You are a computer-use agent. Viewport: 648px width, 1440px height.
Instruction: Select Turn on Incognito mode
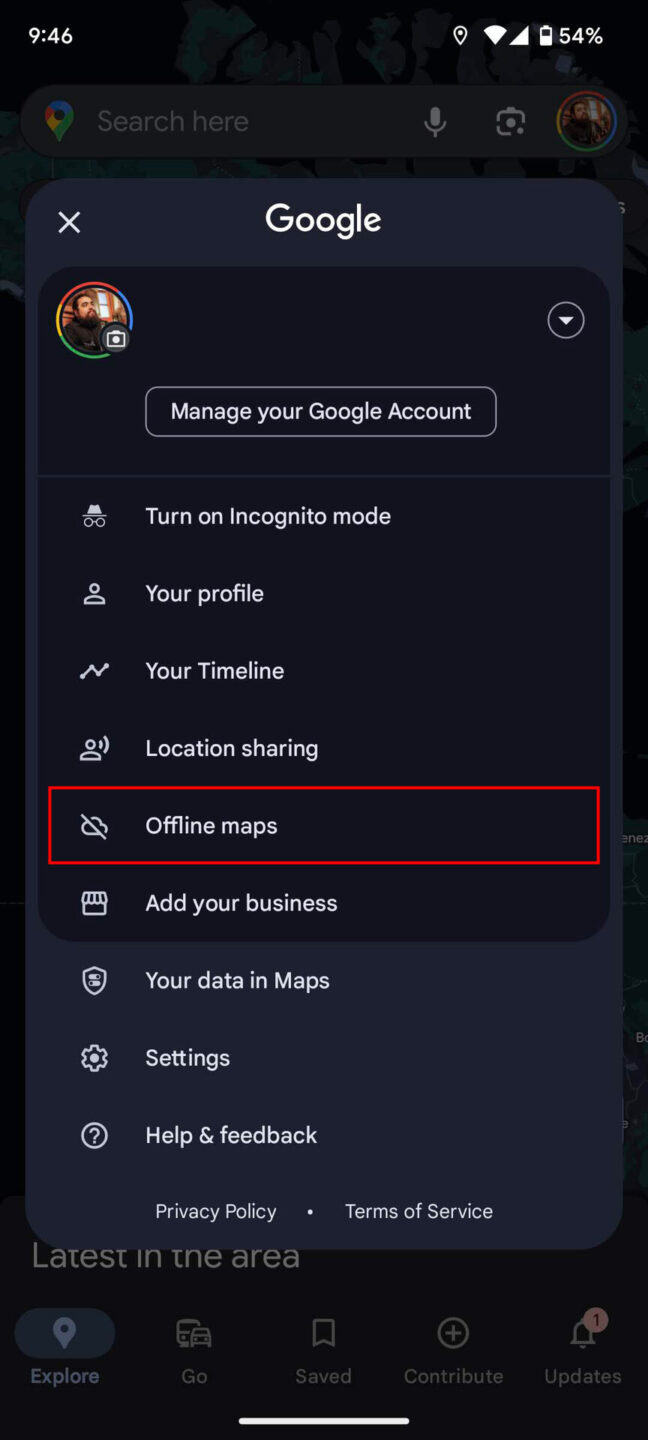click(x=268, y=516)
